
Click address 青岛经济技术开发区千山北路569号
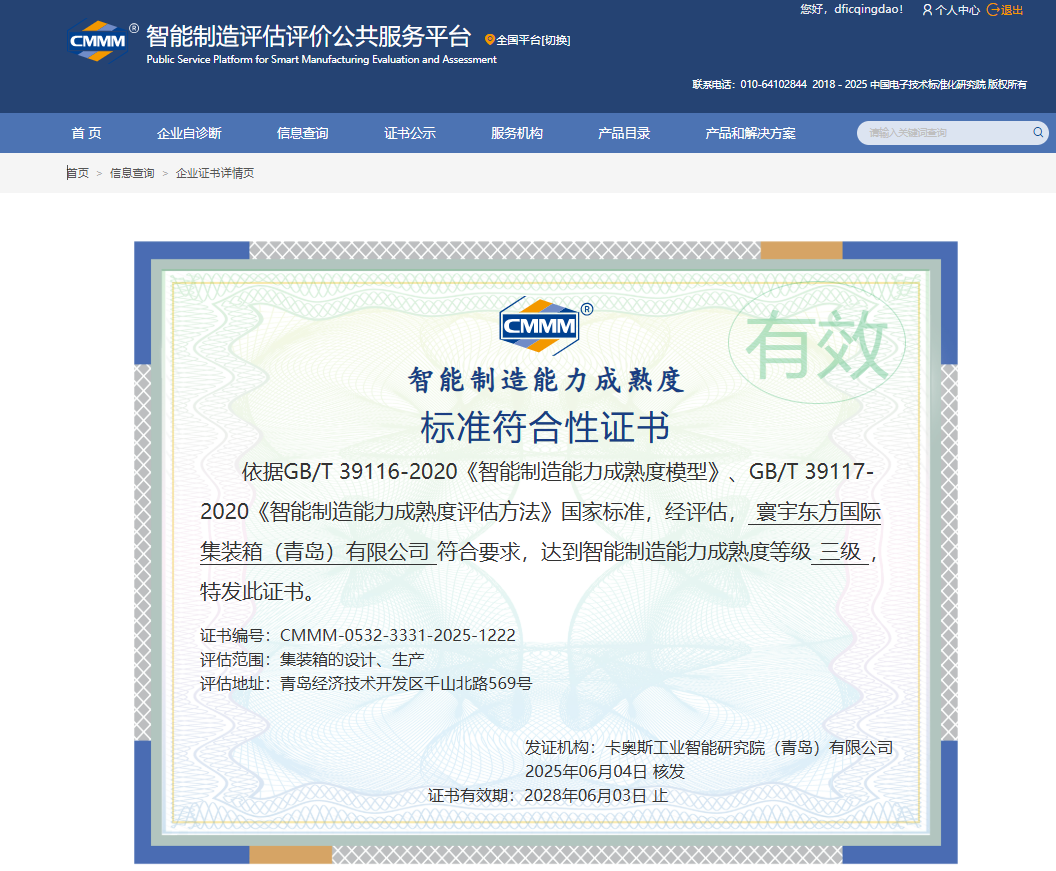(x=405, y=684)
